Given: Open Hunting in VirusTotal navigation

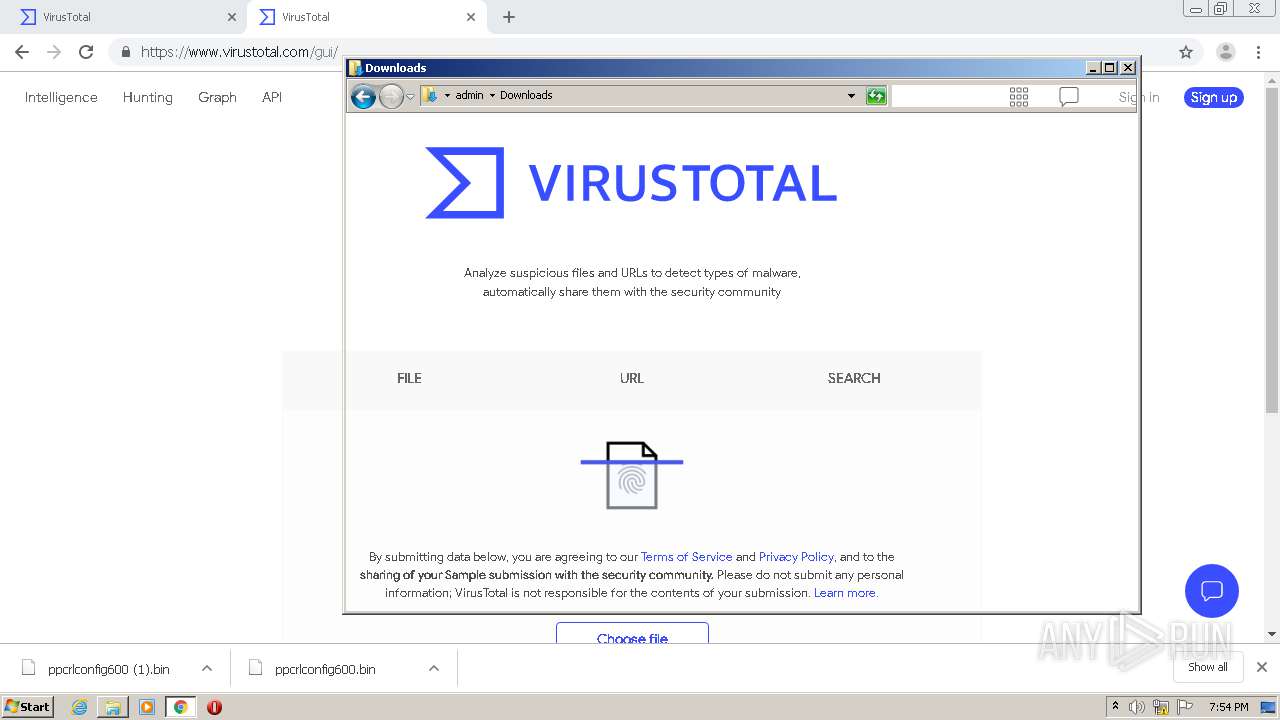Looking at the screenshot, I should [147, 97].
